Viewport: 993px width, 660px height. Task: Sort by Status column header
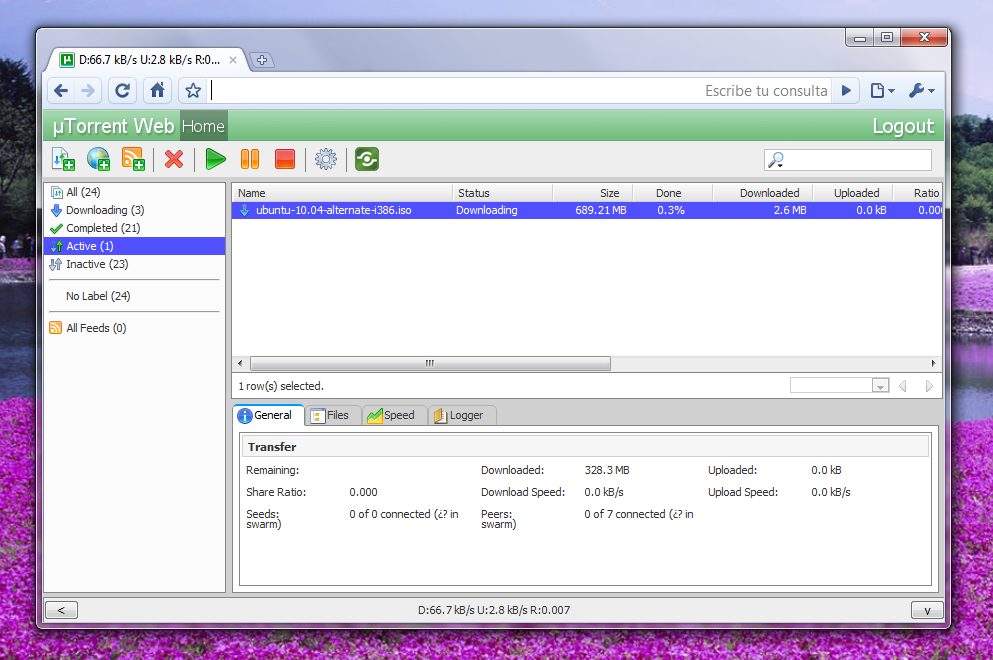point(502,193)
